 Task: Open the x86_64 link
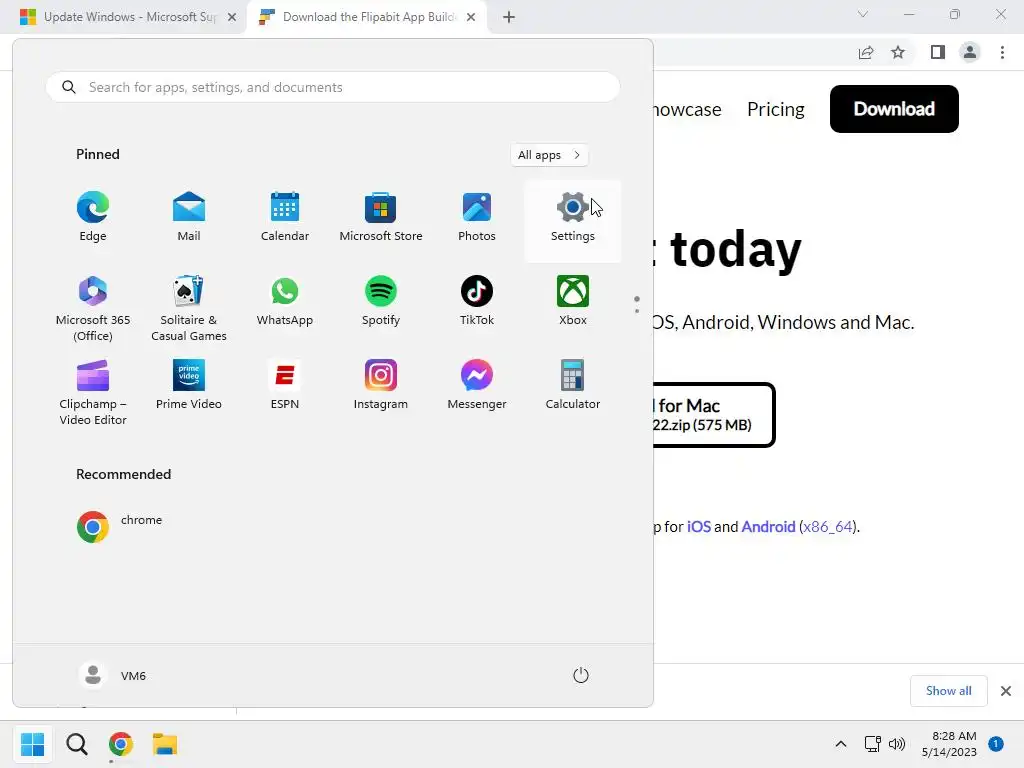827,526
